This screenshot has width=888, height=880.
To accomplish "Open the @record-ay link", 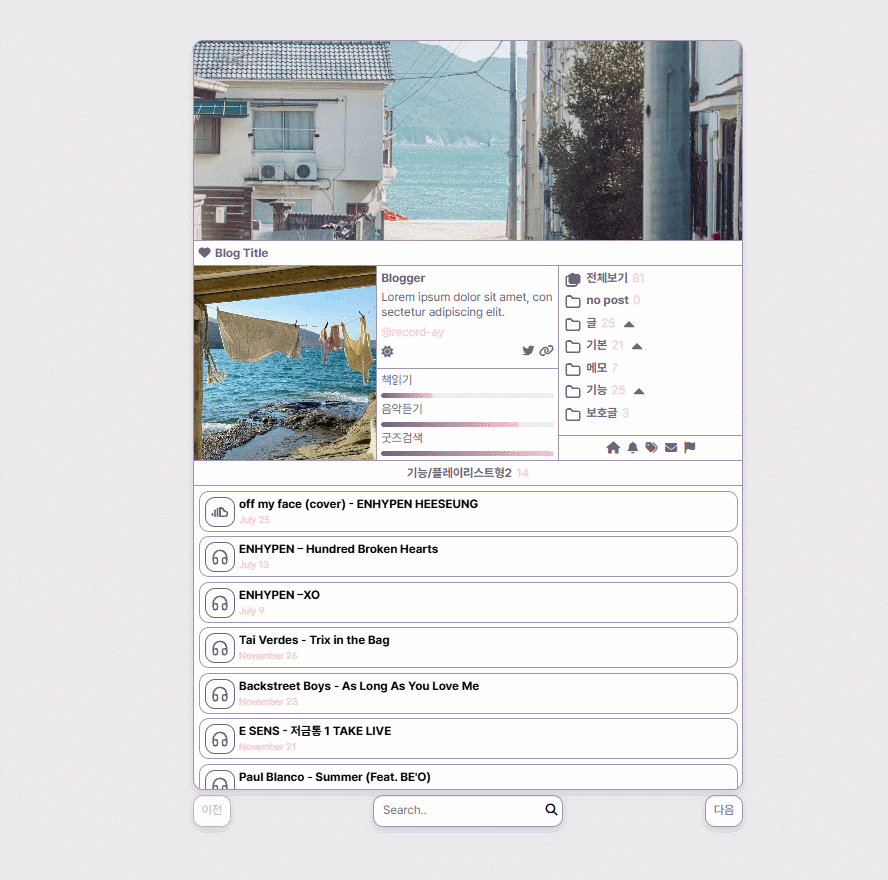I will 412,332.
